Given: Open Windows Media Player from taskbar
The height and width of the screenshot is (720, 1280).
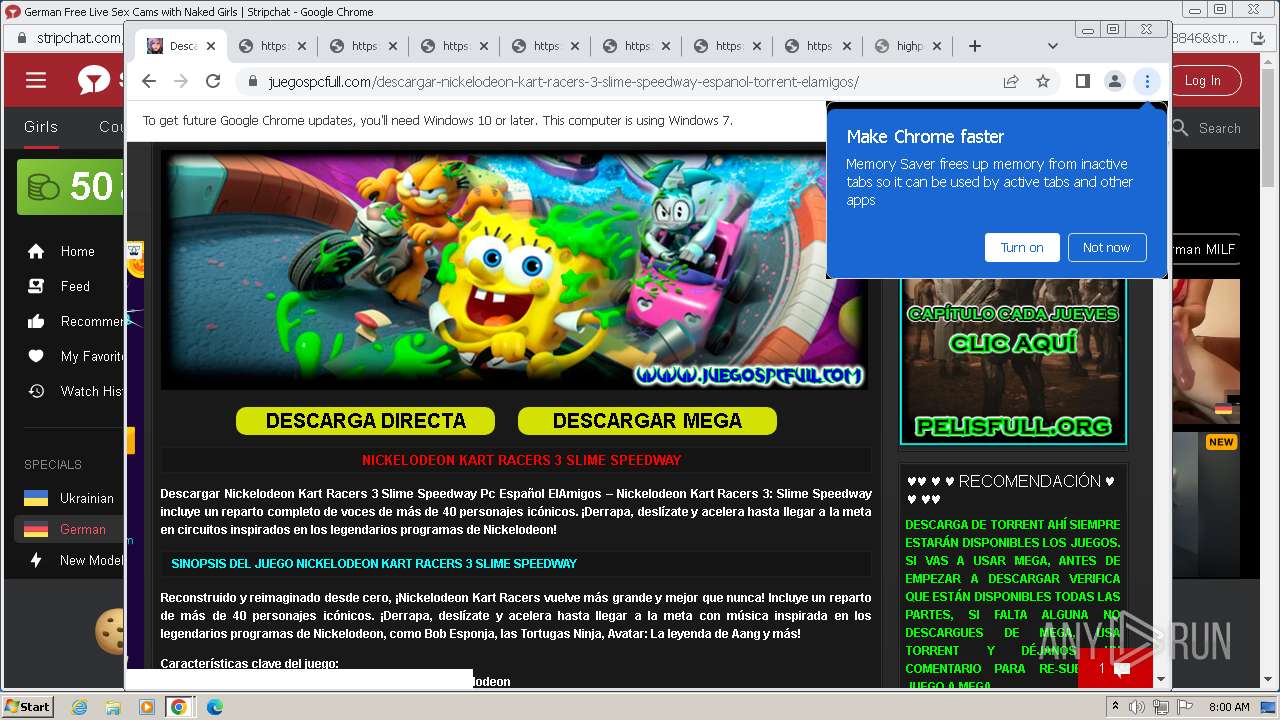Looking at the screenshot, I should pyautogui.click(x=146, y=707).
